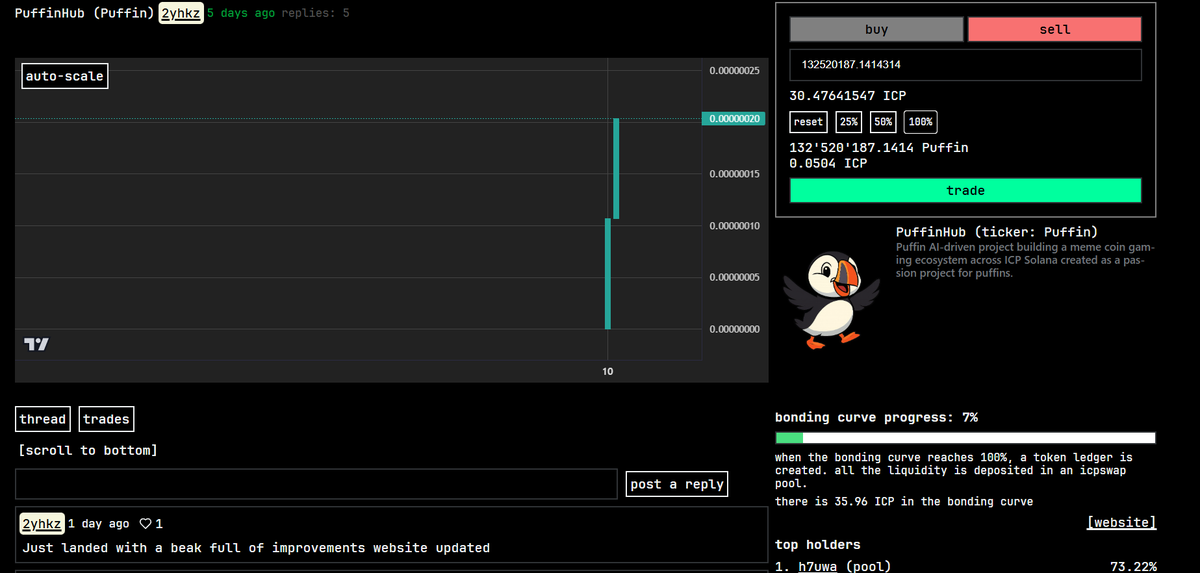The width and height of the screenshot is (1200, 573).
Task: Click the top holders heading
Action: point(817,545)
